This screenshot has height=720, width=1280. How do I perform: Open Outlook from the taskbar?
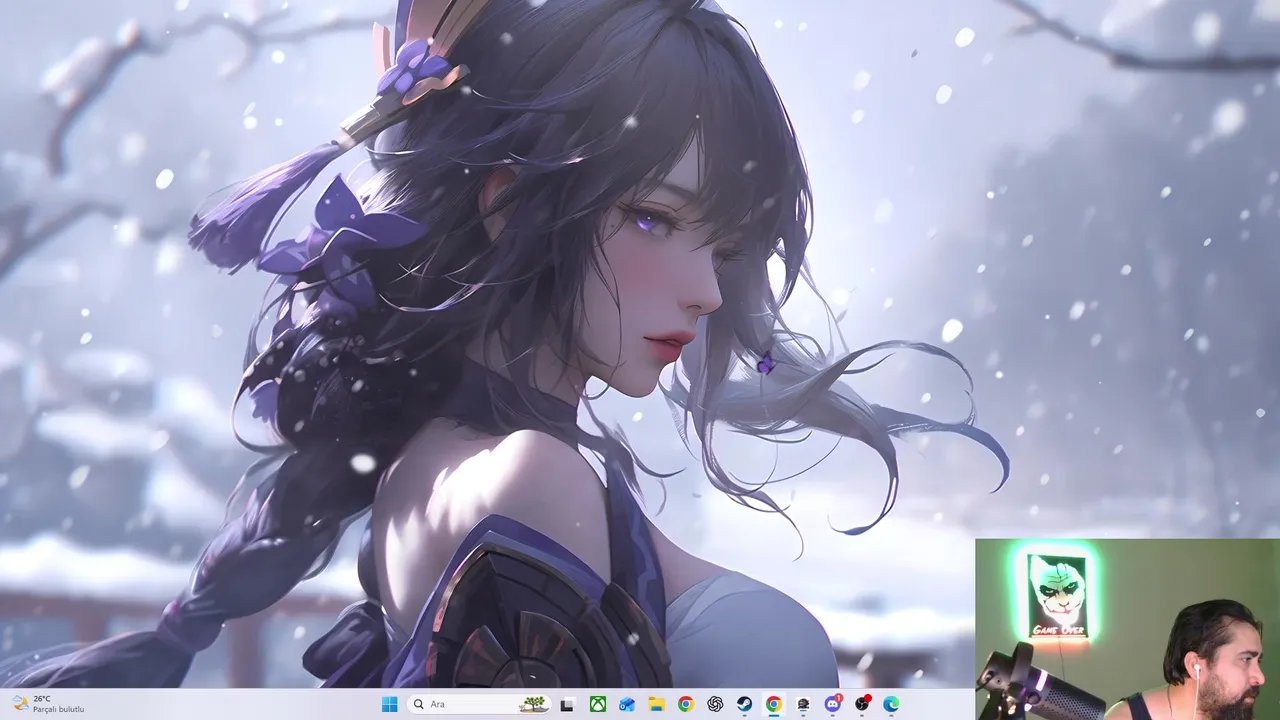pos(627,704)
